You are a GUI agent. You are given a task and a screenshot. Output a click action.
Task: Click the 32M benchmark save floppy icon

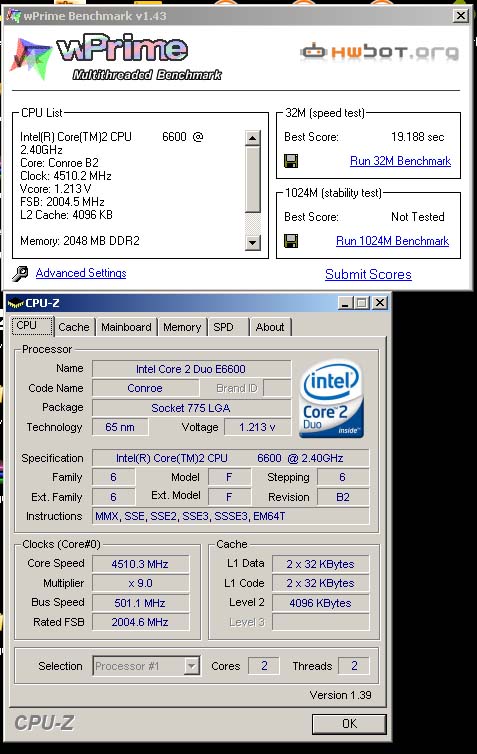[291, 161]
